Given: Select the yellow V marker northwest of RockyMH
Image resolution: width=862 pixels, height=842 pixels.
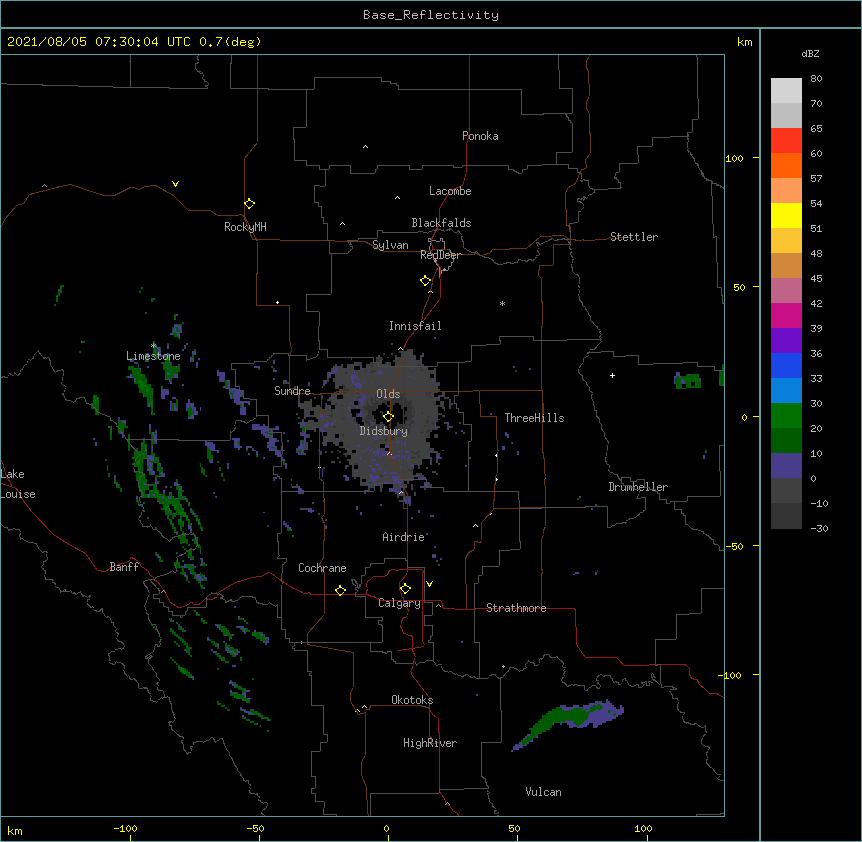Looking at the screenshot, I should tap(175, 184).
